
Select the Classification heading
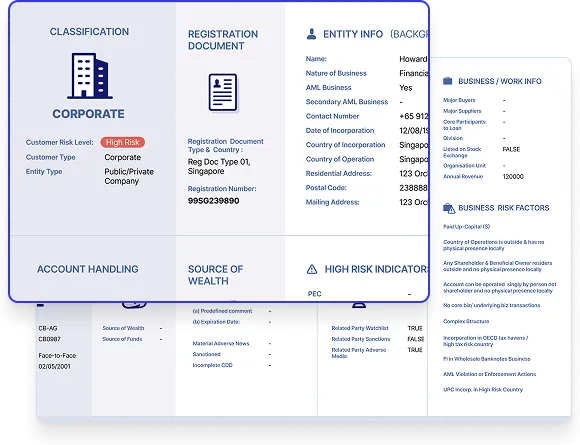89,32
